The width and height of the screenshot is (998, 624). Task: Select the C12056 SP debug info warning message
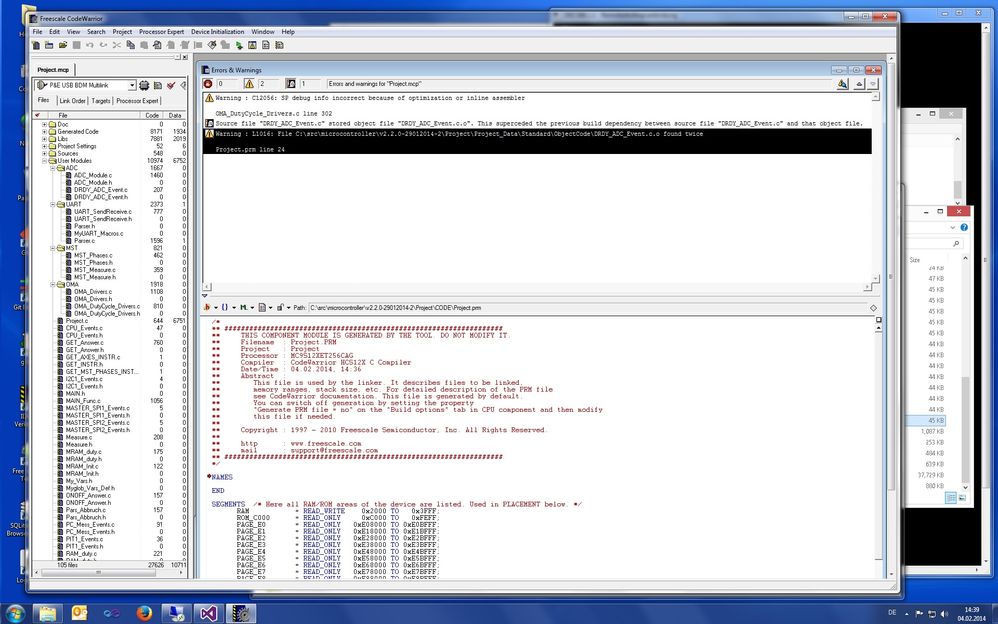pyautogui.click(x=538, y=106)
